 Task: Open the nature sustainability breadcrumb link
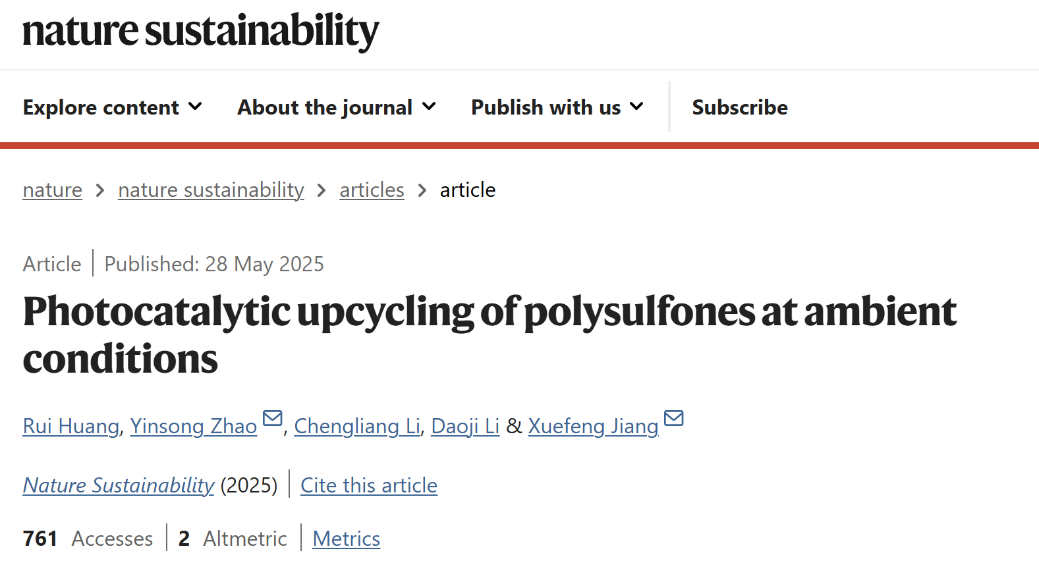(x=211, y=190)
